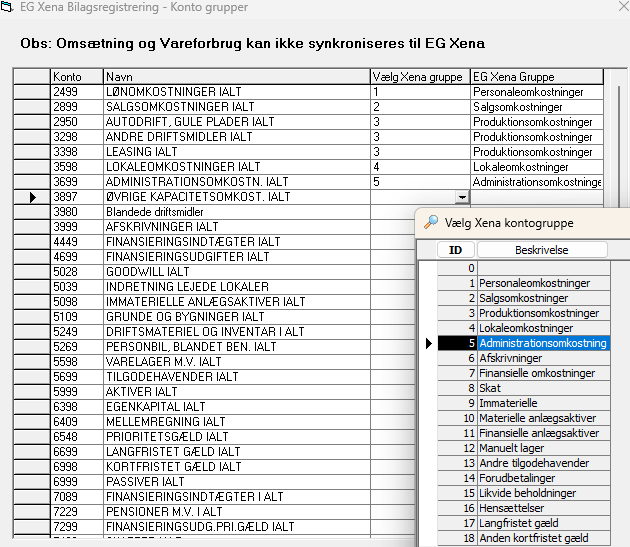Click the EG Xena application icon in title bar

coord(8,7)
